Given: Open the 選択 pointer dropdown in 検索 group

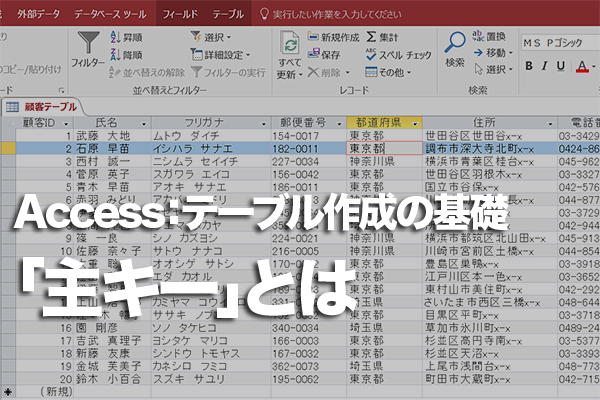Looking at the screenshot, I should click(x=493, y=69).
